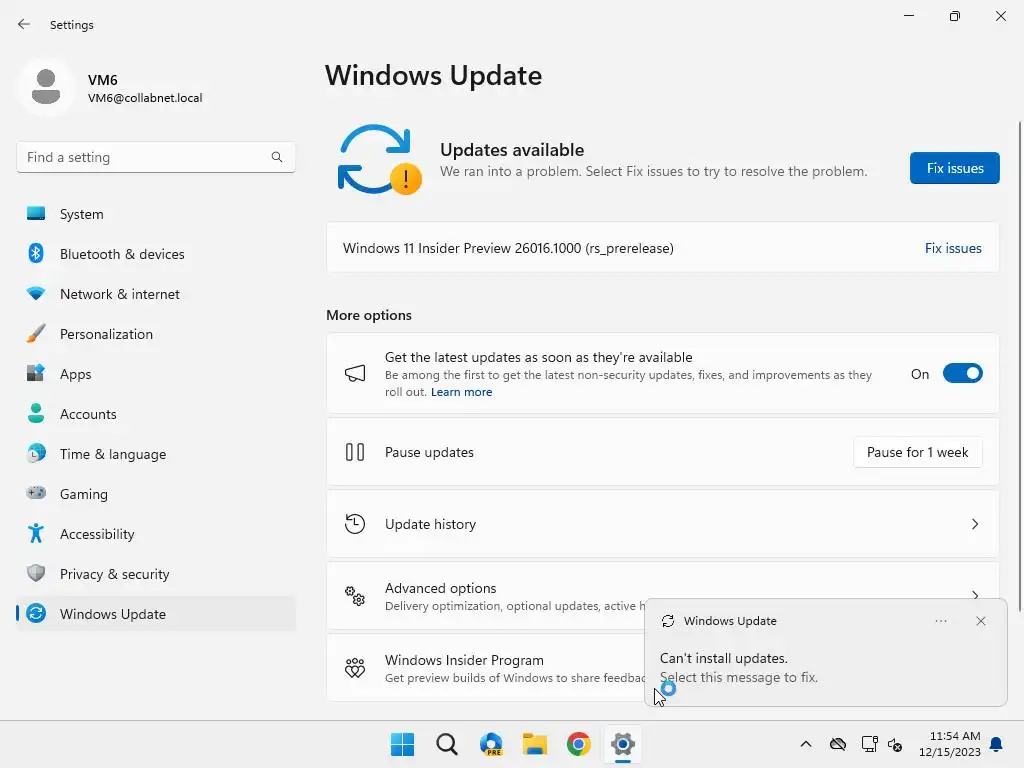This screenshot has width=1024, height=768.
Task: Launch Google Chrome from taskbar
Action: 579,744
